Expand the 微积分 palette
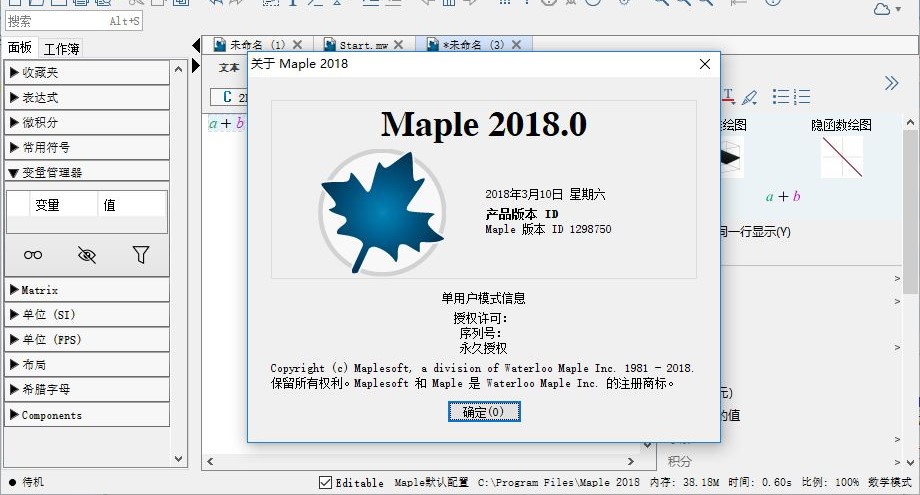 (87, 123)
